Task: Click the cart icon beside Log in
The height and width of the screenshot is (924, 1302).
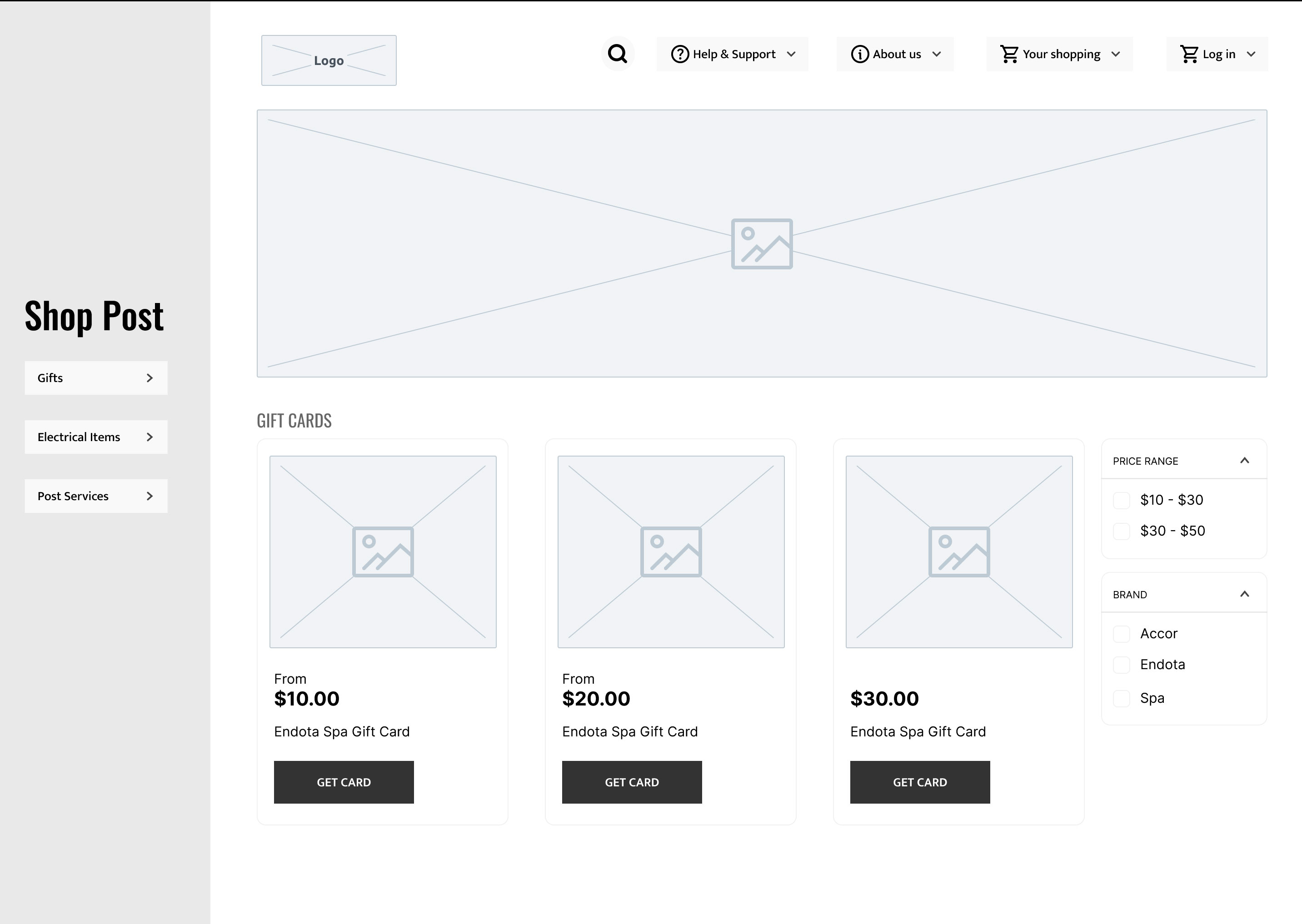Action: click(x=1189, y=54)
